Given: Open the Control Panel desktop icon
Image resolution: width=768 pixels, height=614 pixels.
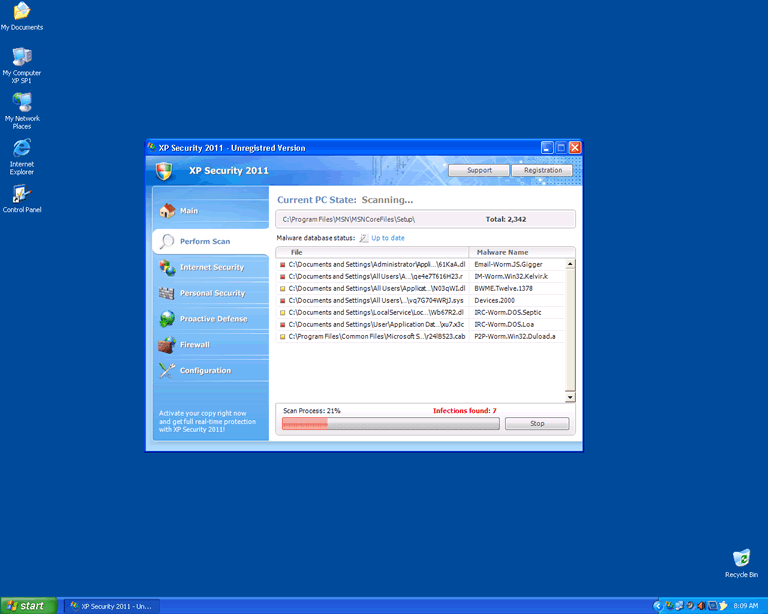Looking at the screenshot, I should pos(21,194).
